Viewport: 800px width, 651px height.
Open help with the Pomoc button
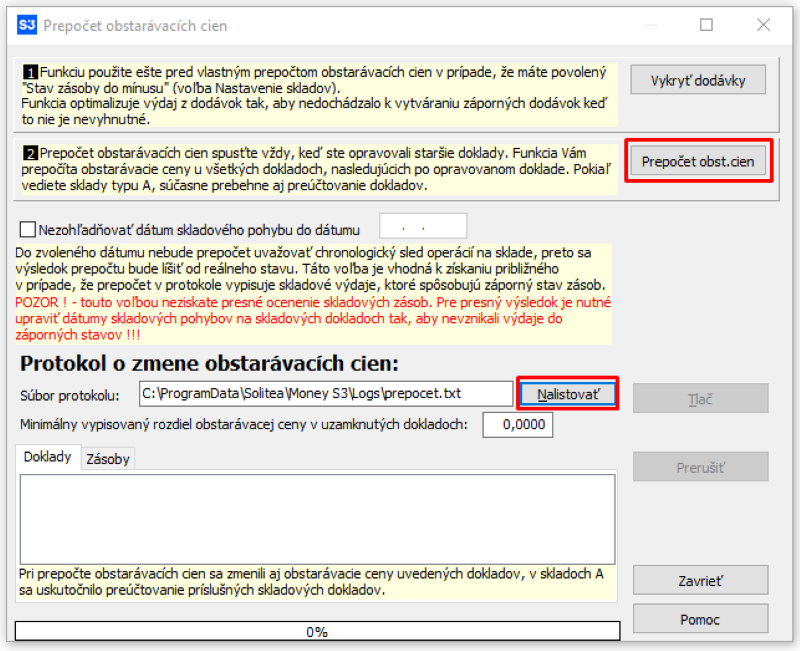[x=700, y=619]
